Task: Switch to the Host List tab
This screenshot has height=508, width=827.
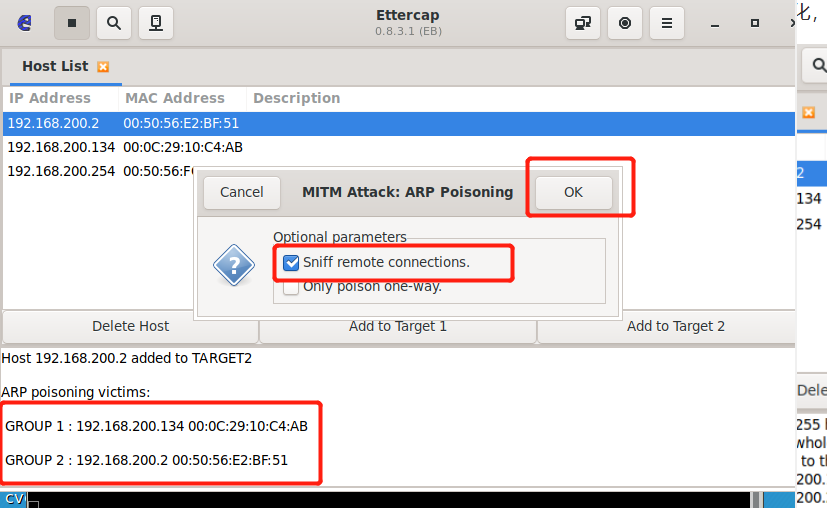Action: click(x=55, y=66)
